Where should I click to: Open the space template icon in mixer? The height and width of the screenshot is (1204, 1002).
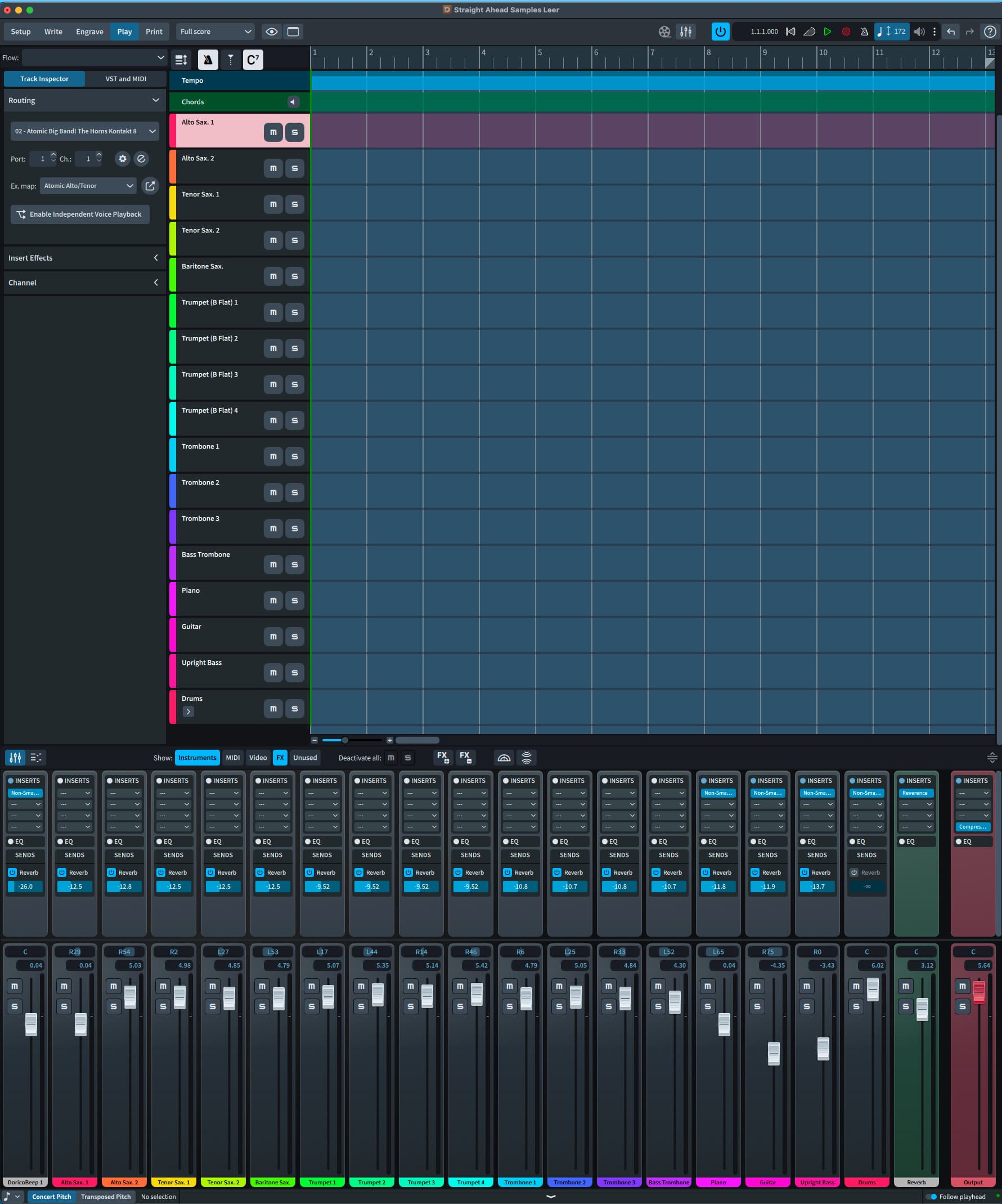coord(527,758)
